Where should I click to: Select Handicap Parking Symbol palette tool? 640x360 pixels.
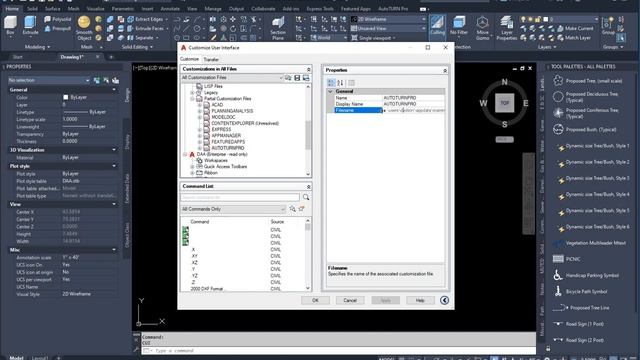coord(586,276)
